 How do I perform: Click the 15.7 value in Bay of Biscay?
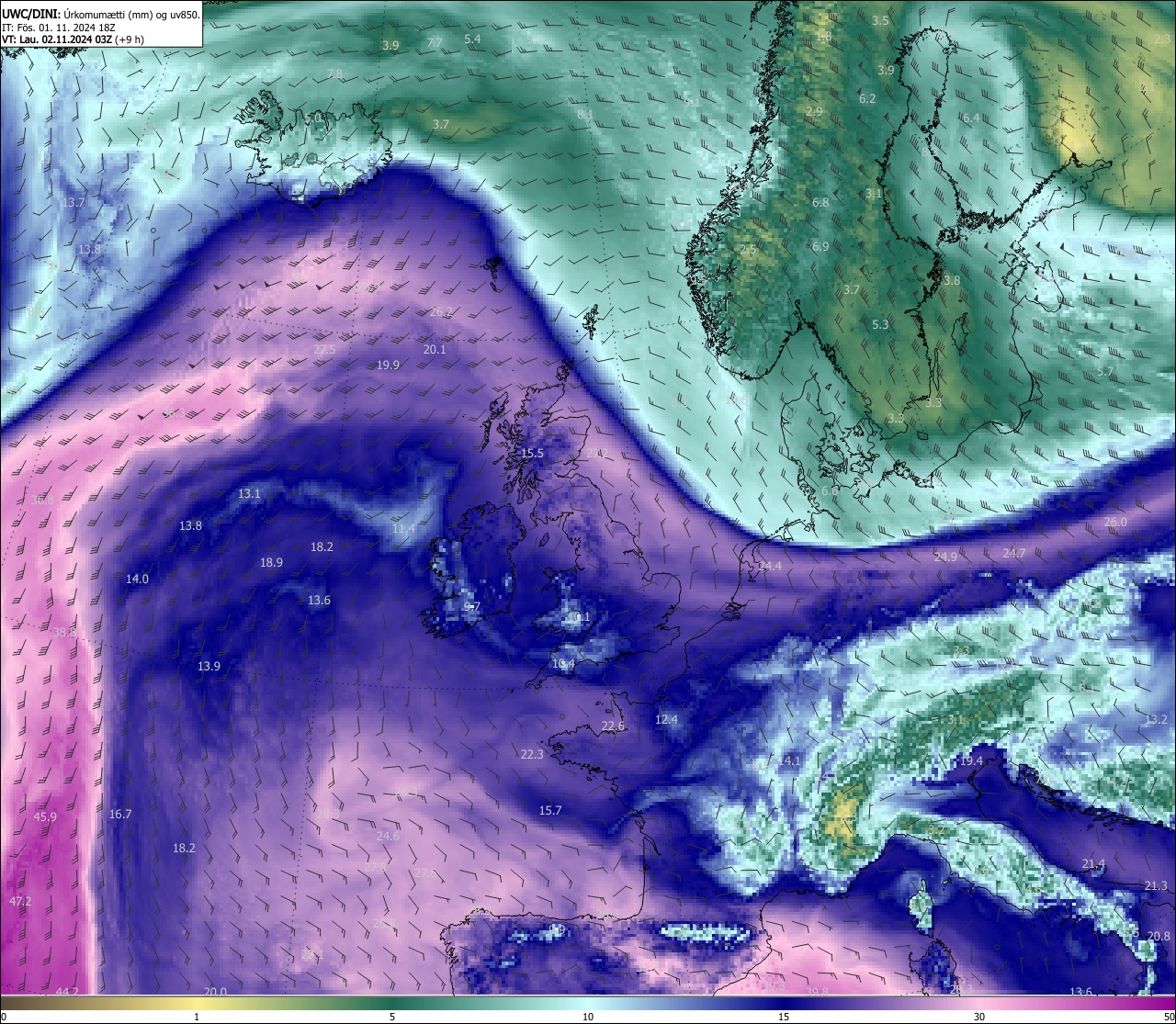coord(549,811)
